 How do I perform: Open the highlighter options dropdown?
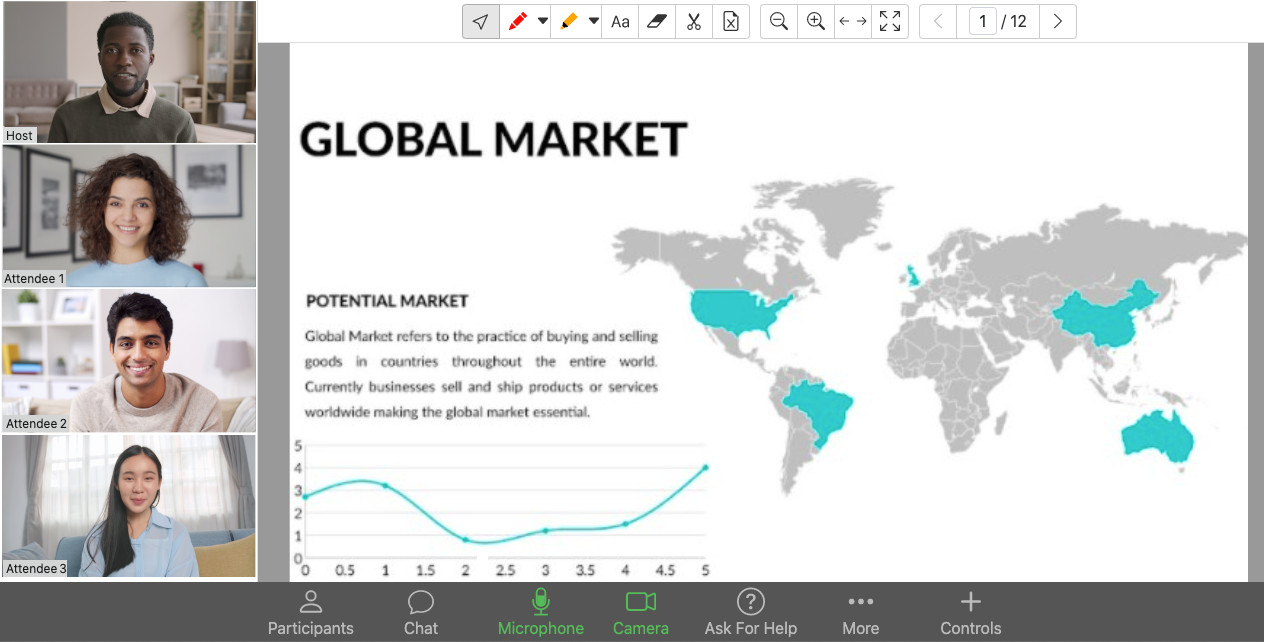[x=593, y=21]
